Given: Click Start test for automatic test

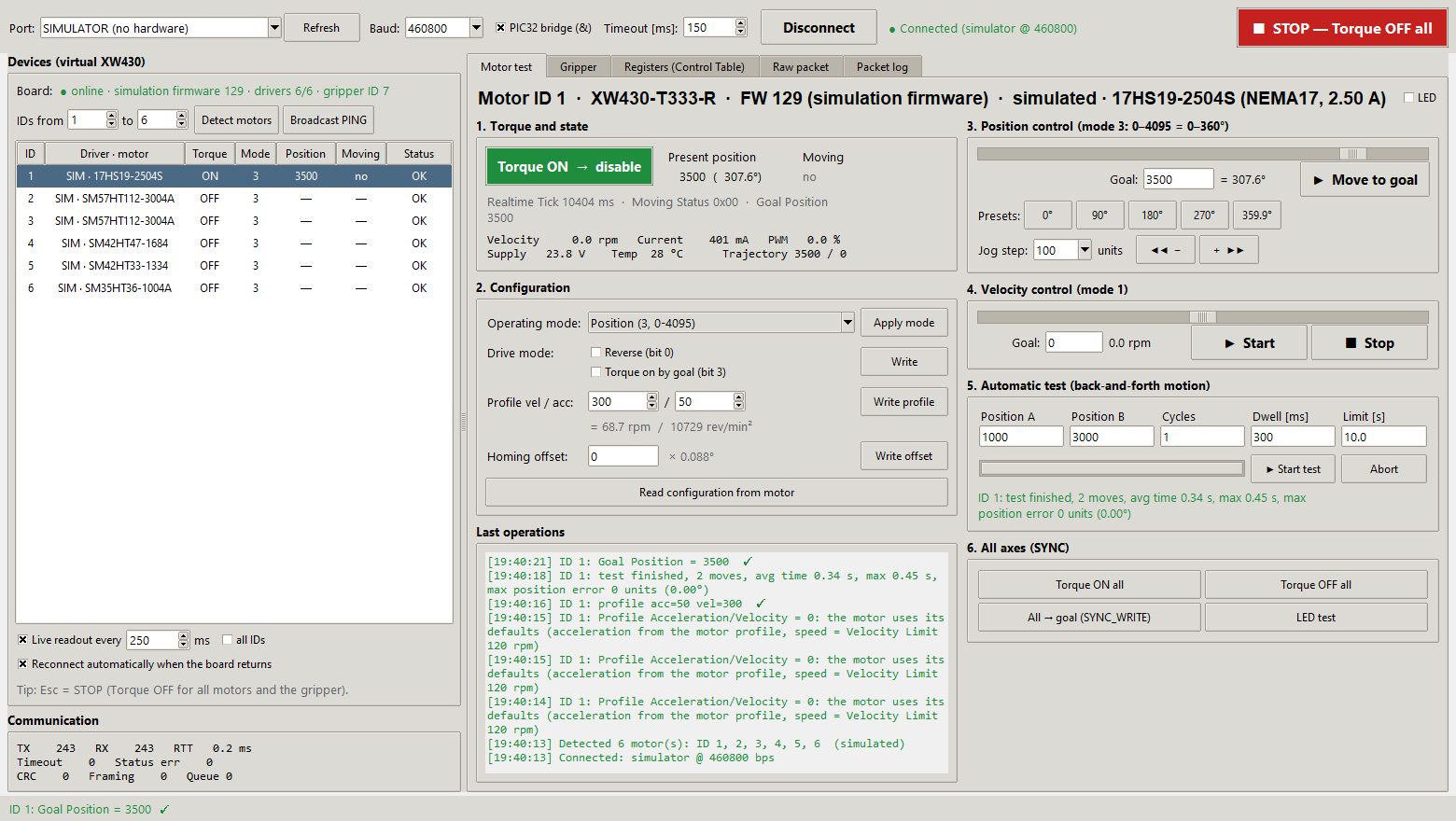Looking at the screenshot, I should tap(1294, 469).
